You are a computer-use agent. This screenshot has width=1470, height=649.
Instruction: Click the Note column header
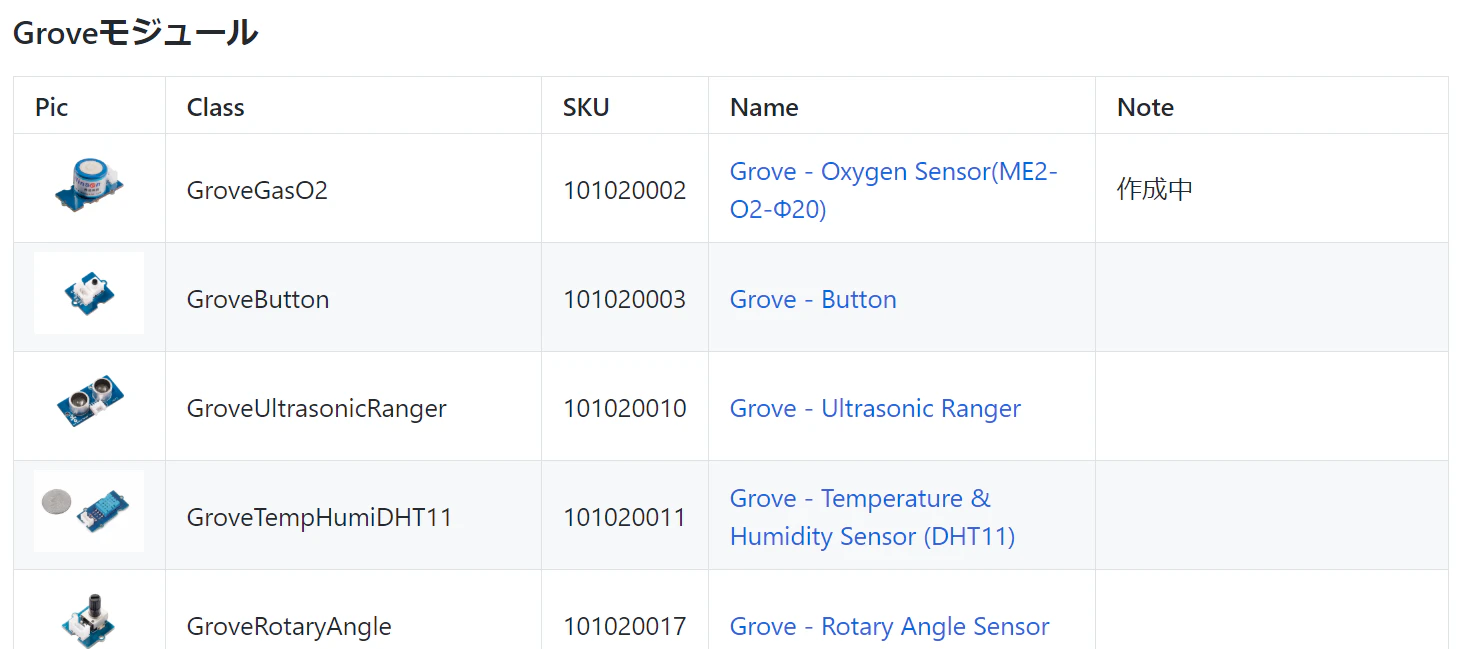pos(1145,107)
